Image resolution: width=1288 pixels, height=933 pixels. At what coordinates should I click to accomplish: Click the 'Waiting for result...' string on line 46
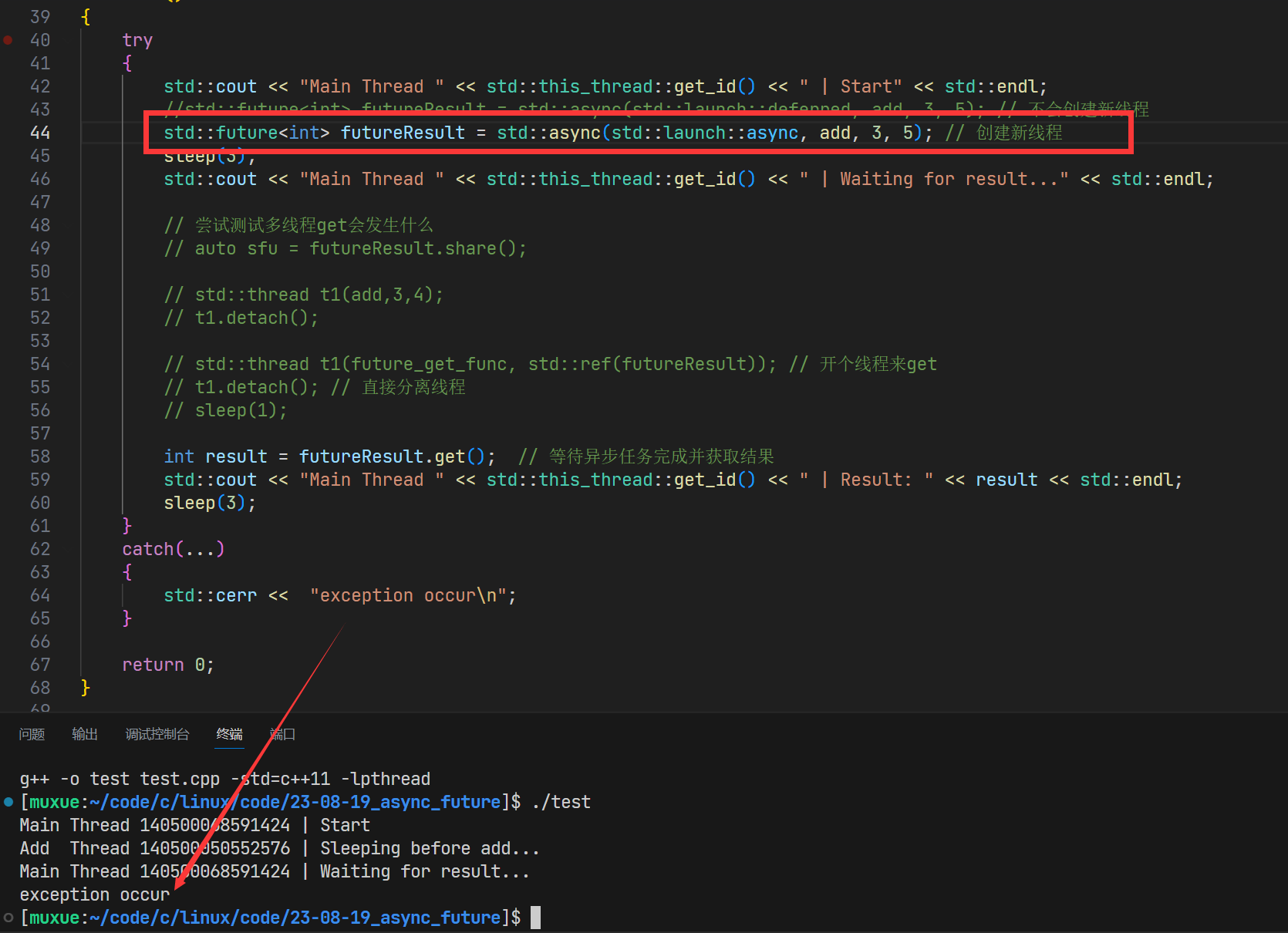pyautogui.click(x=934, y=179)
